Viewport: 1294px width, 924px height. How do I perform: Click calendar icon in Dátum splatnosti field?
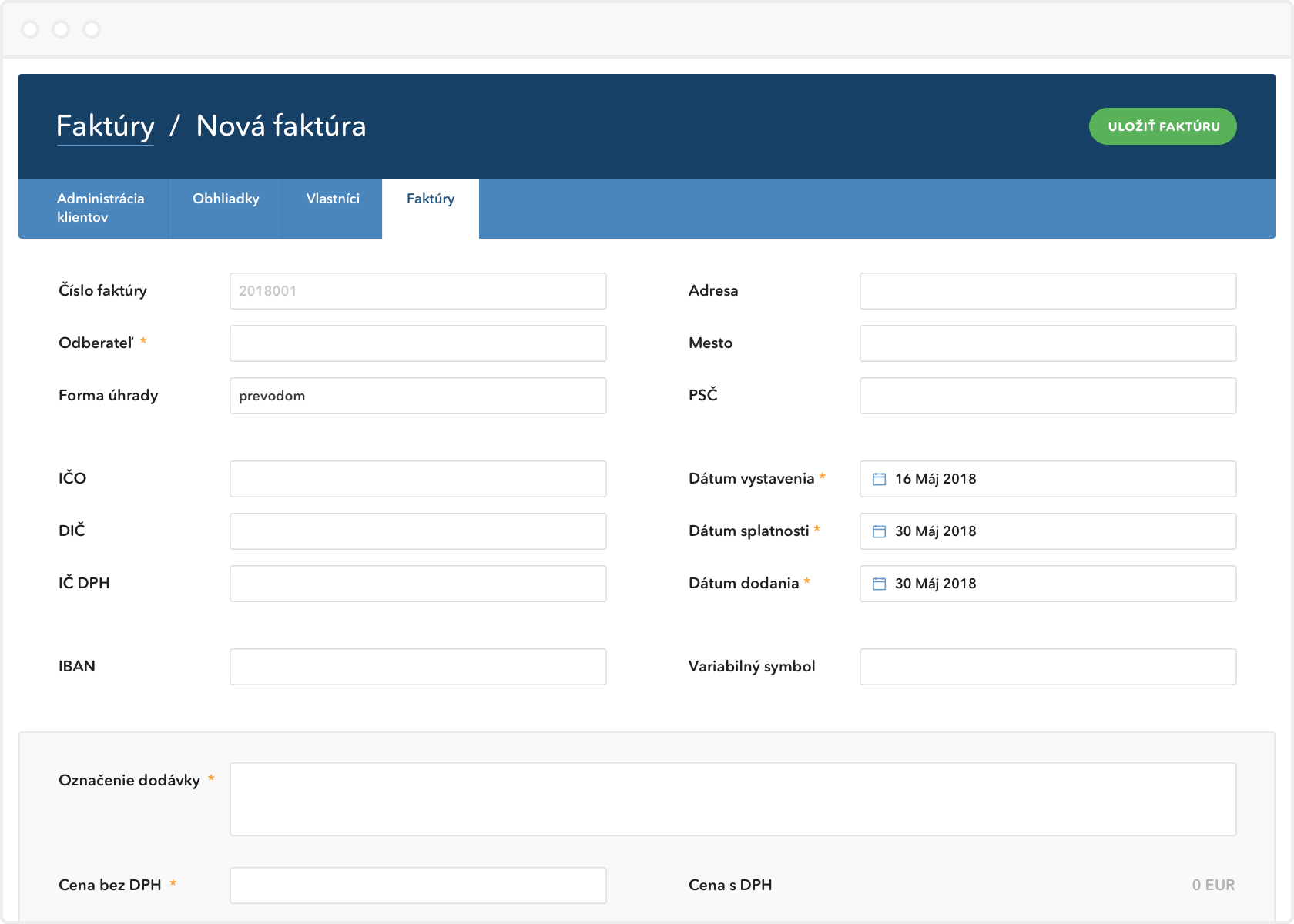879,531
